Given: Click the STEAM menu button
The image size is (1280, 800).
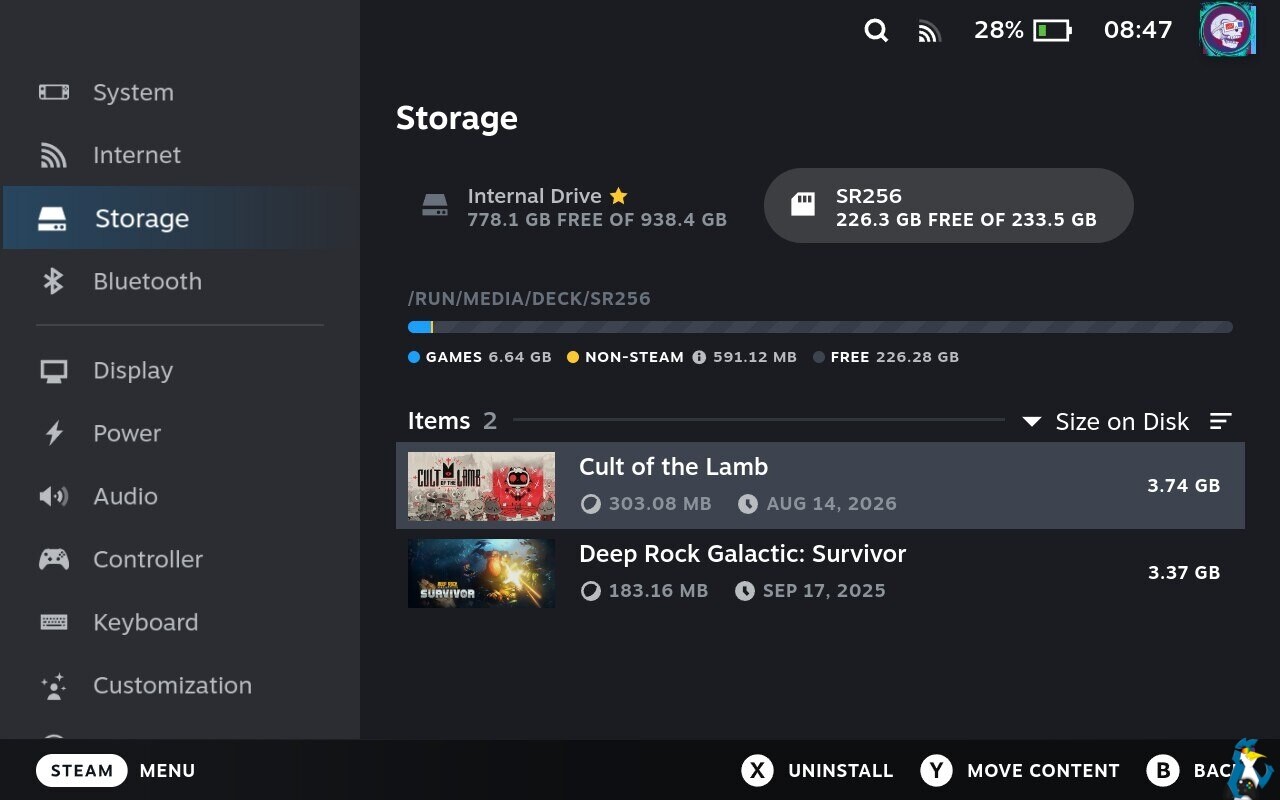Looking at the screenshot, I should [x=82, y=770].
